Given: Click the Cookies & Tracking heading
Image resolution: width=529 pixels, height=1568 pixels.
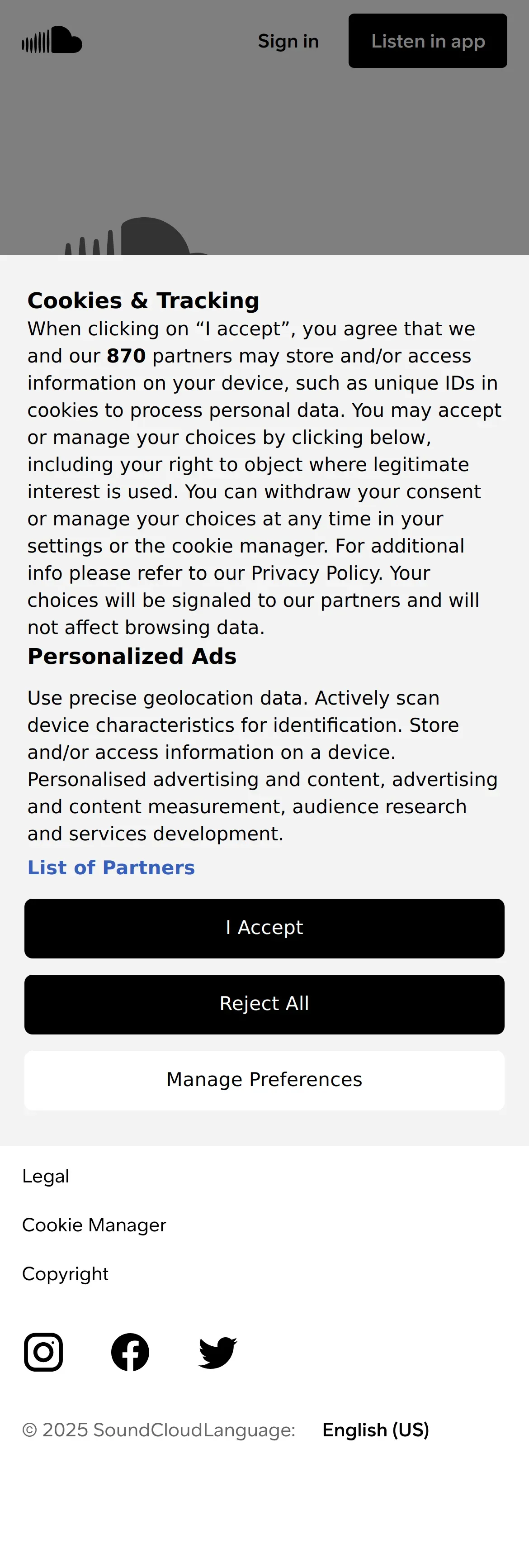Looking at the screenshot, I should [x=143, y=300].
